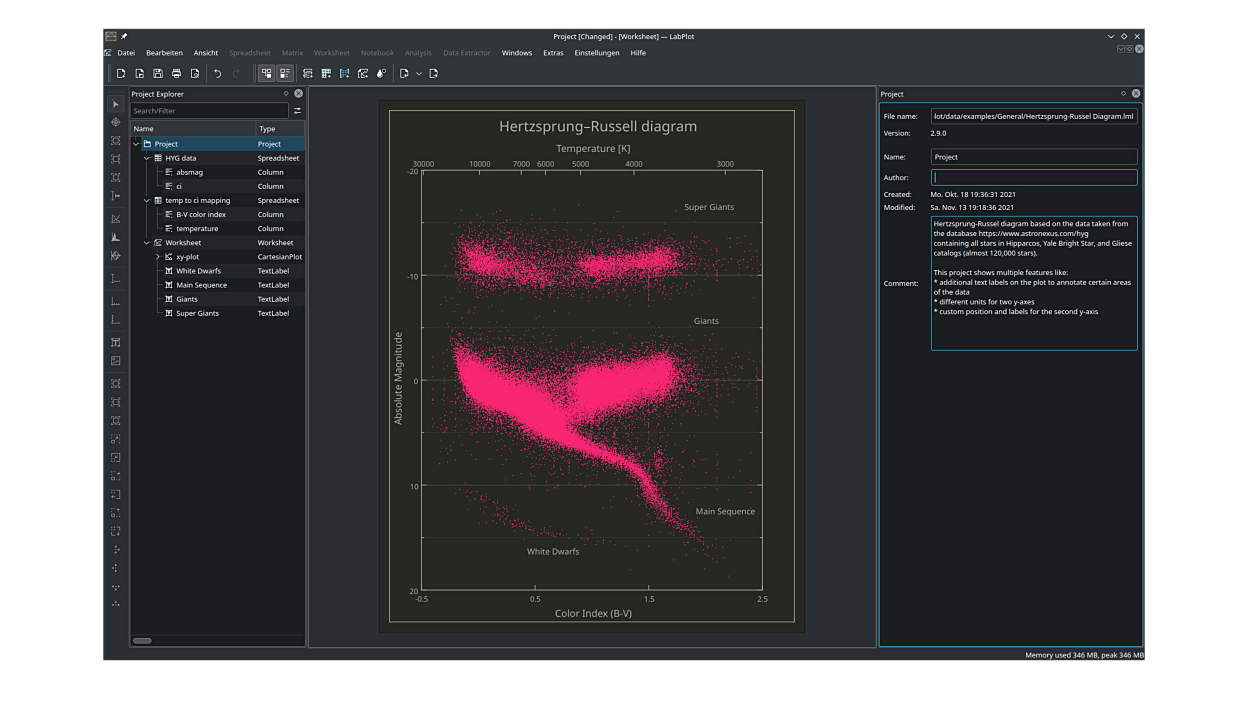Open the Project Explorer filter options
This screenshot has height=702, width=1248.
pos(297,111)
